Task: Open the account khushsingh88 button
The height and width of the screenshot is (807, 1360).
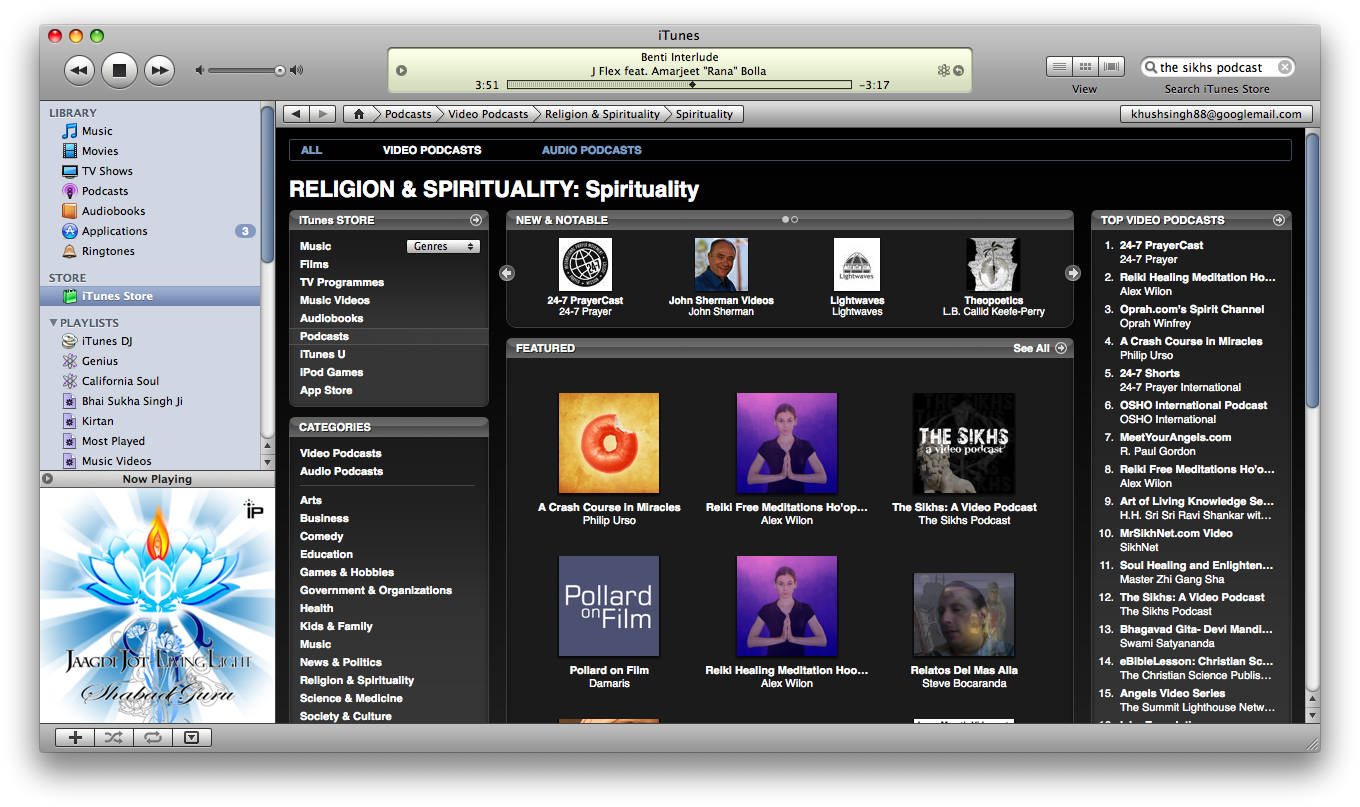Action: pos(1216,114)
